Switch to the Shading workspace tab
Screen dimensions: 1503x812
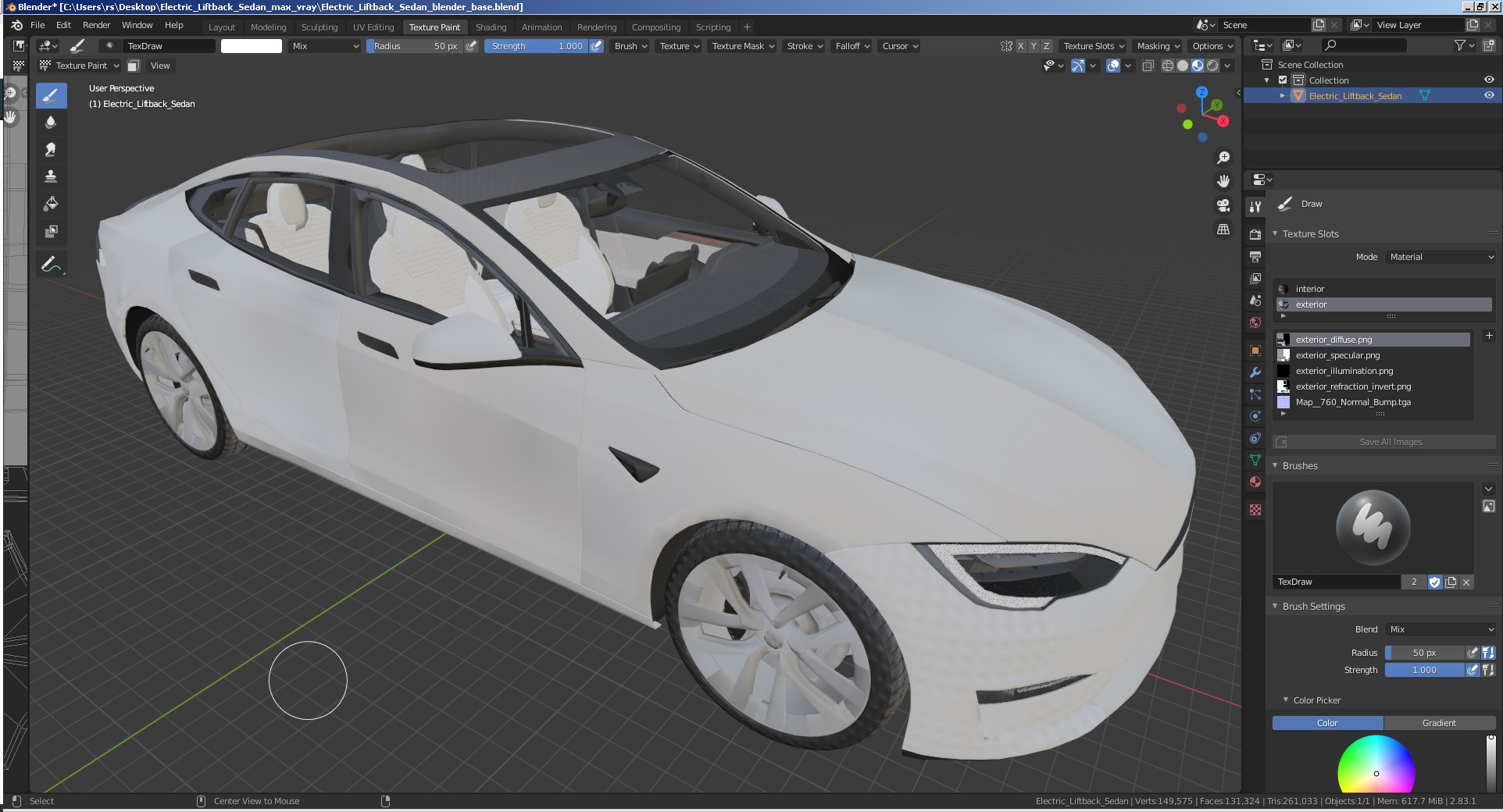[x=491, y=27]
